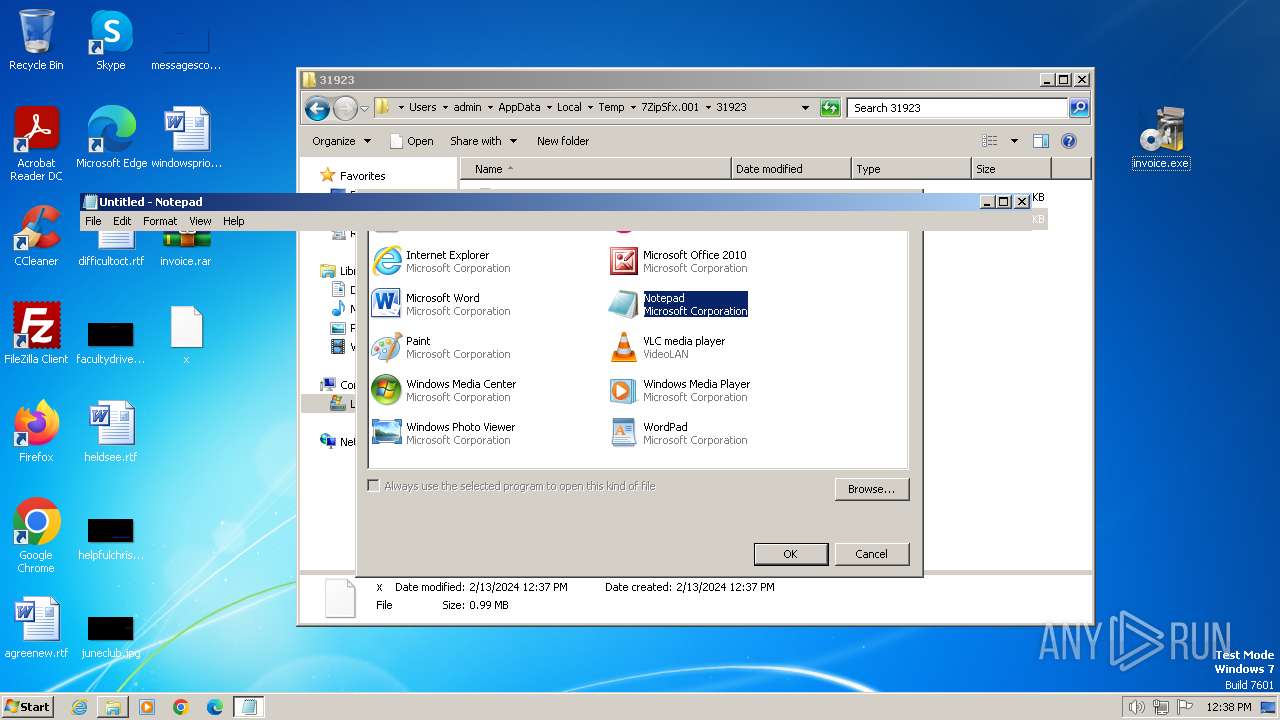Launch Firefox from desktop
The height and width of the screenshot is (720, 1280).
click(36, 432)
